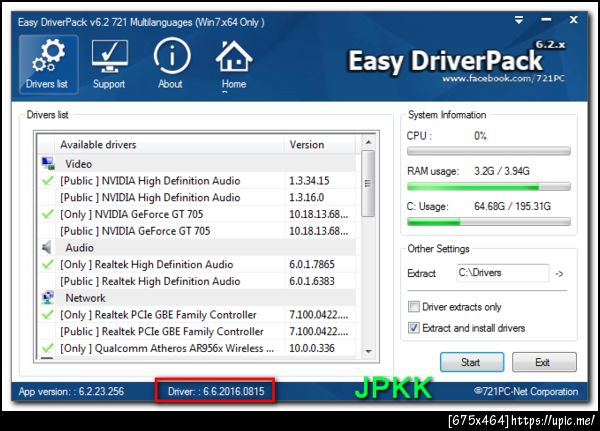Click the Video category monitor icon
This screenshot has width=600, height=431.
[48, 163]
